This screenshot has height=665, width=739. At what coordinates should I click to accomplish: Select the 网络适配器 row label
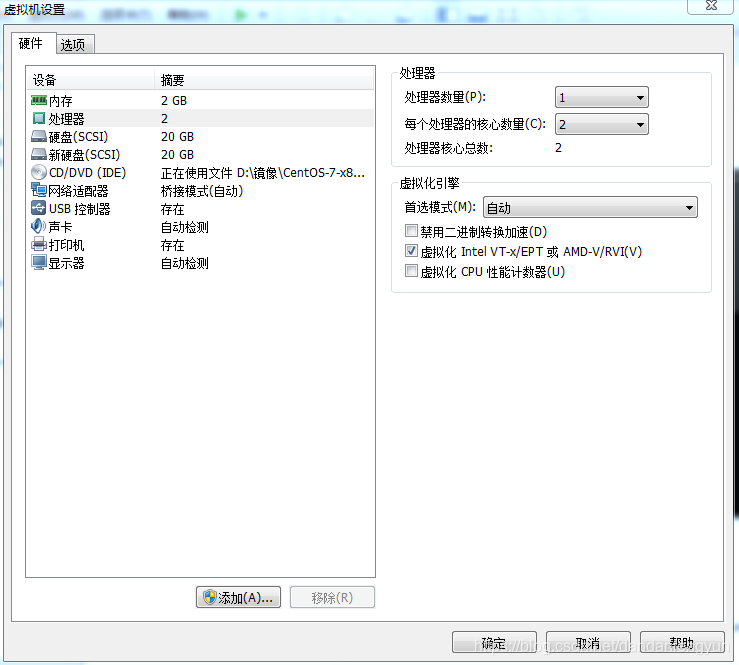78,191
